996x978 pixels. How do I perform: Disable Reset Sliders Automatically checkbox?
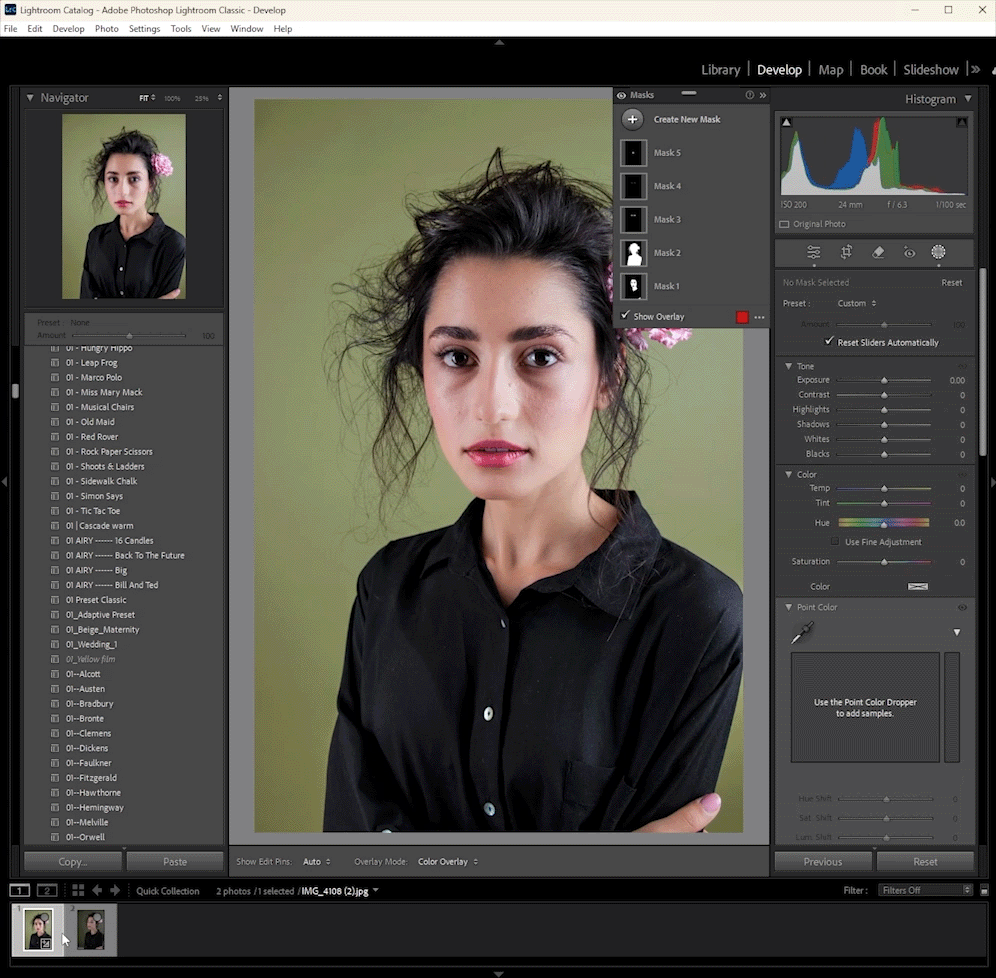tap(828, 341)
